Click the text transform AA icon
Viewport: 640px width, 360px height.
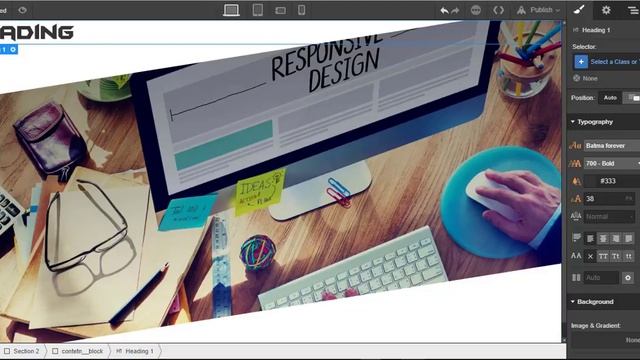576,256
